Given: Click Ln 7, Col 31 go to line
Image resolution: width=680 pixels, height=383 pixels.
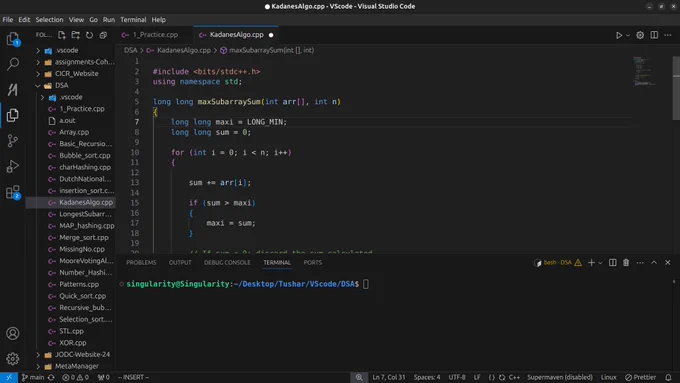Looking at the screenshot, I should click(389, 377).
